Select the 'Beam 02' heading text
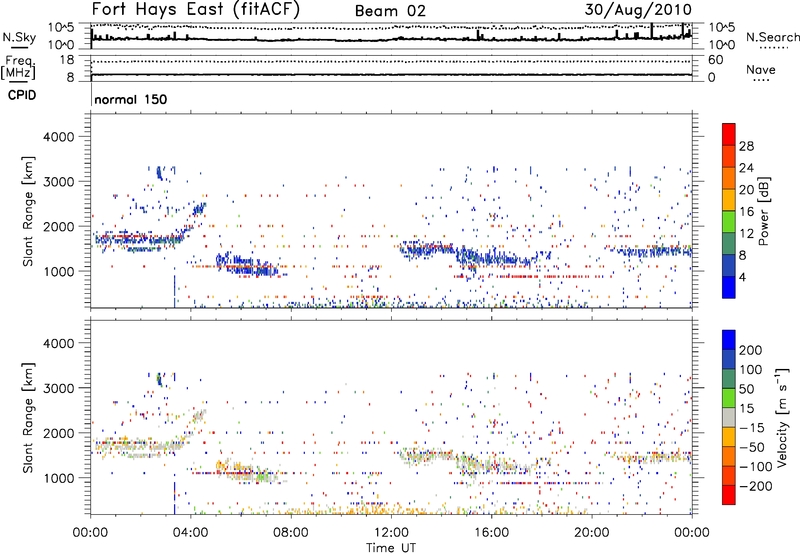This screenshot has height=554, width=800. (x=390, y=11)
